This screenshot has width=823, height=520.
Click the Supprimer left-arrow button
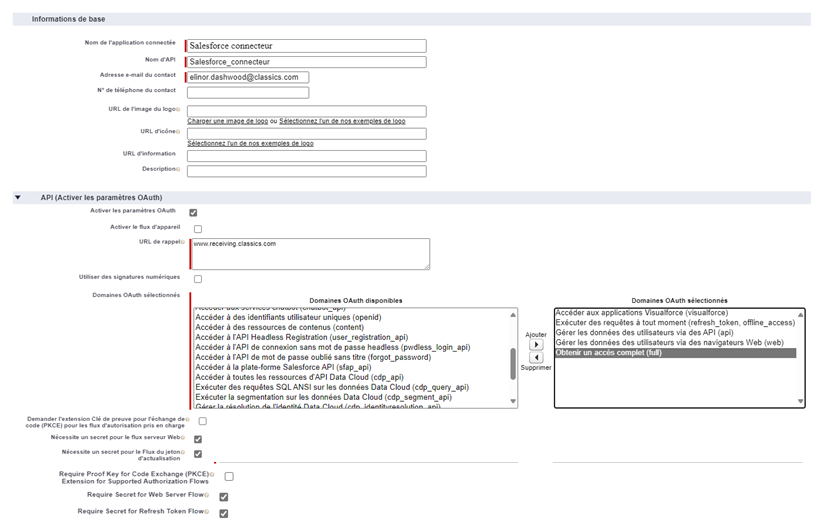click(x=536, y=357)
